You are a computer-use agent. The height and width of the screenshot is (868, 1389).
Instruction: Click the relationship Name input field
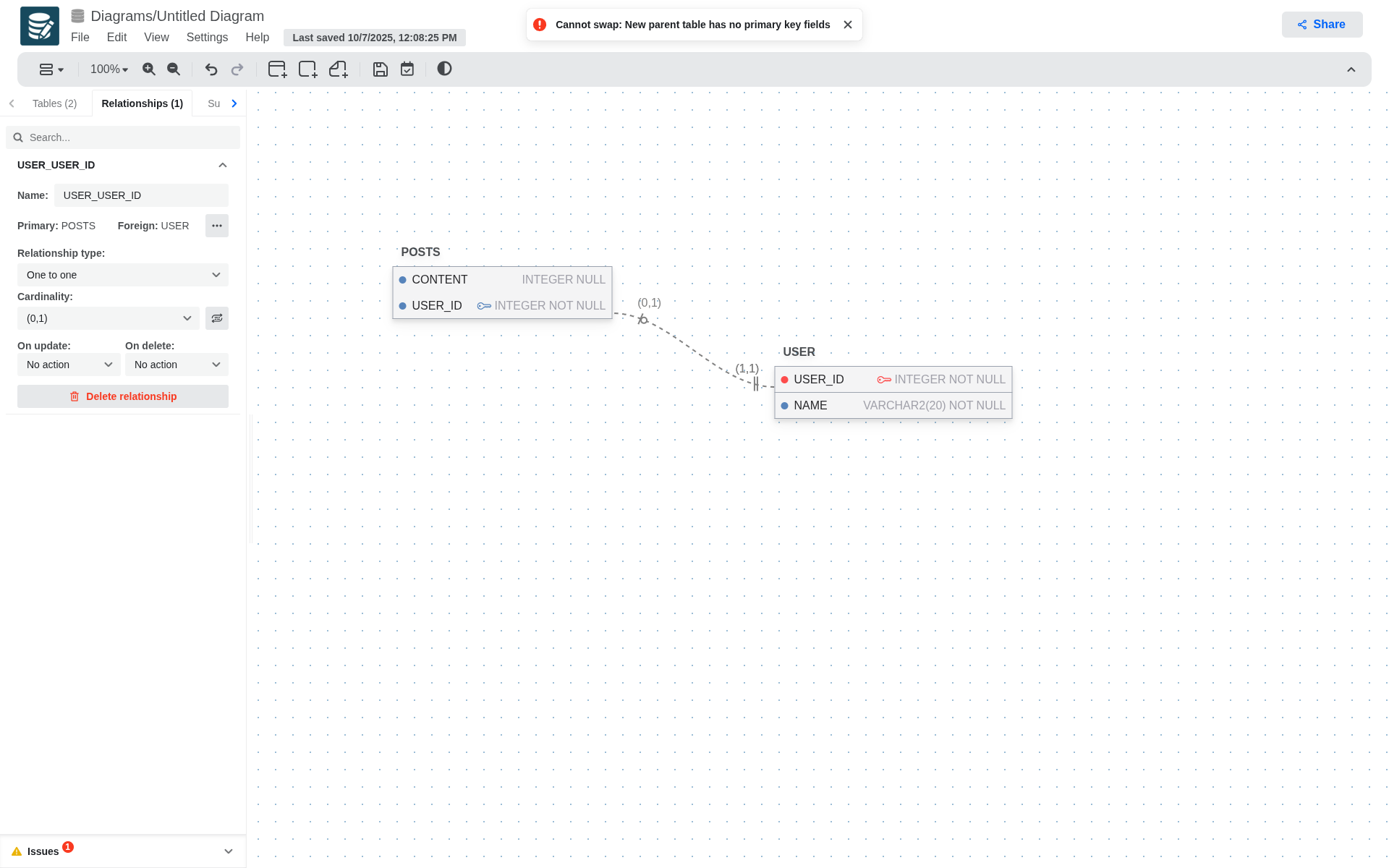(141, 195)
